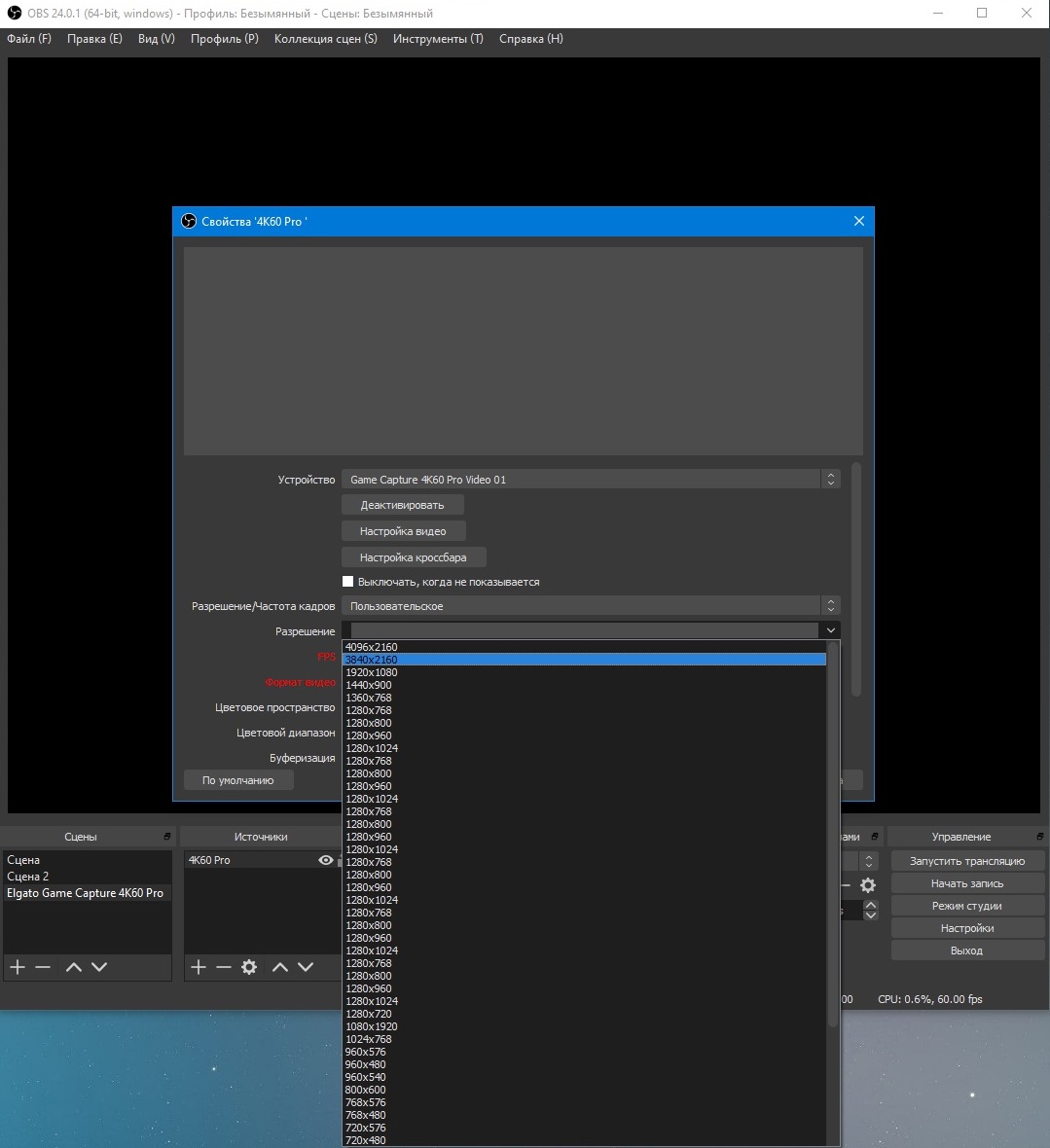Pick 960x540 in the resolution list

tap(584, 1077)
